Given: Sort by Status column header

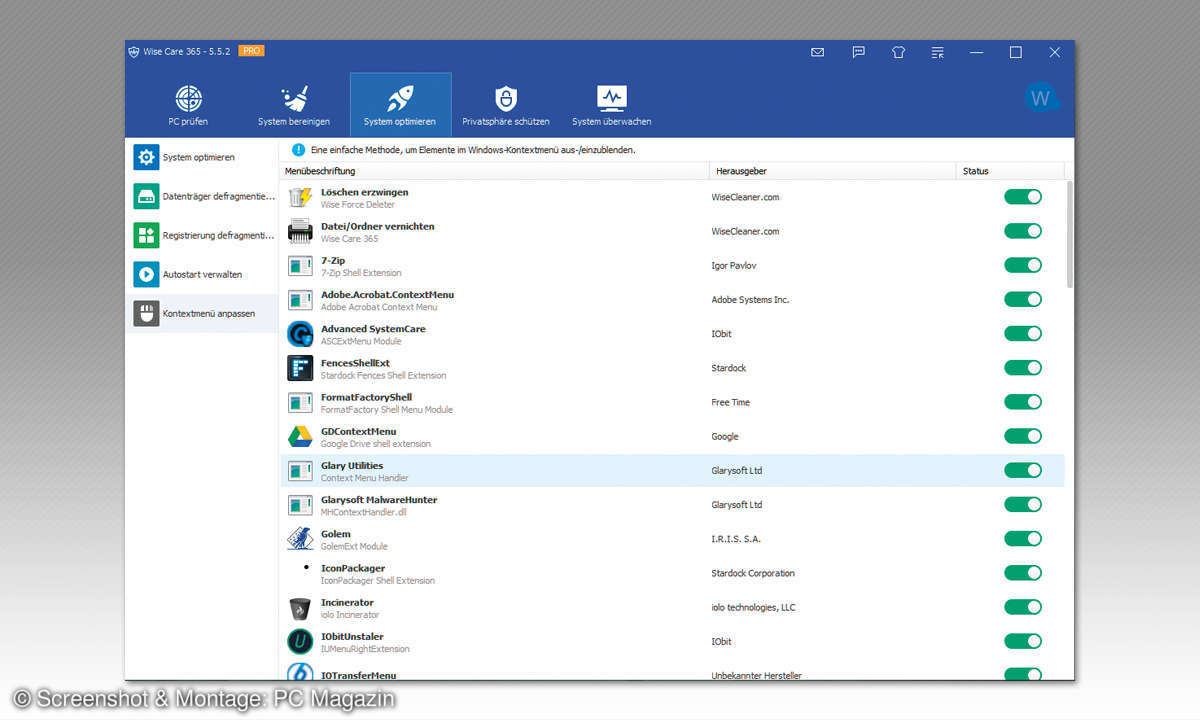Looking at the screenshot, I should click(1010, 171).
